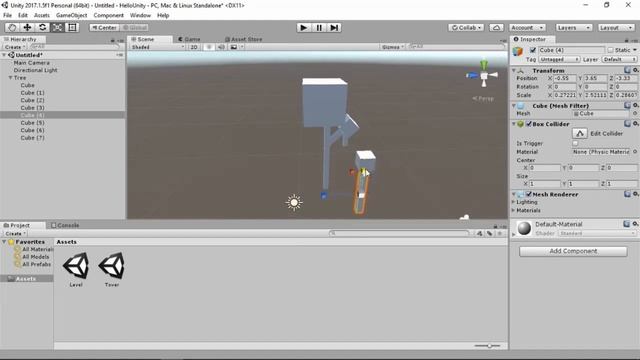Open the Layout dropdown

tap(616, 27)
